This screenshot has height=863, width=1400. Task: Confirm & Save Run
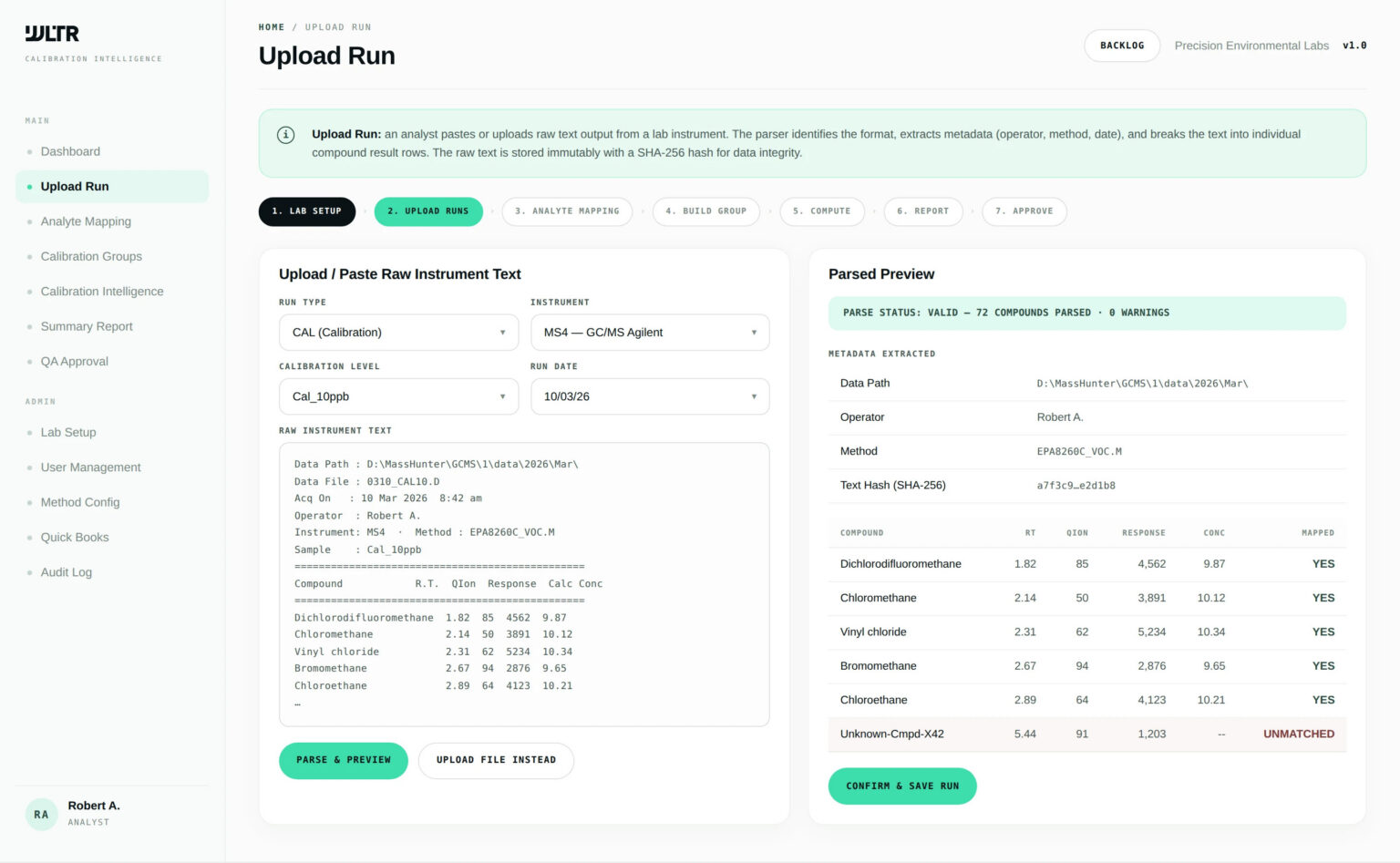pos(902,786)
